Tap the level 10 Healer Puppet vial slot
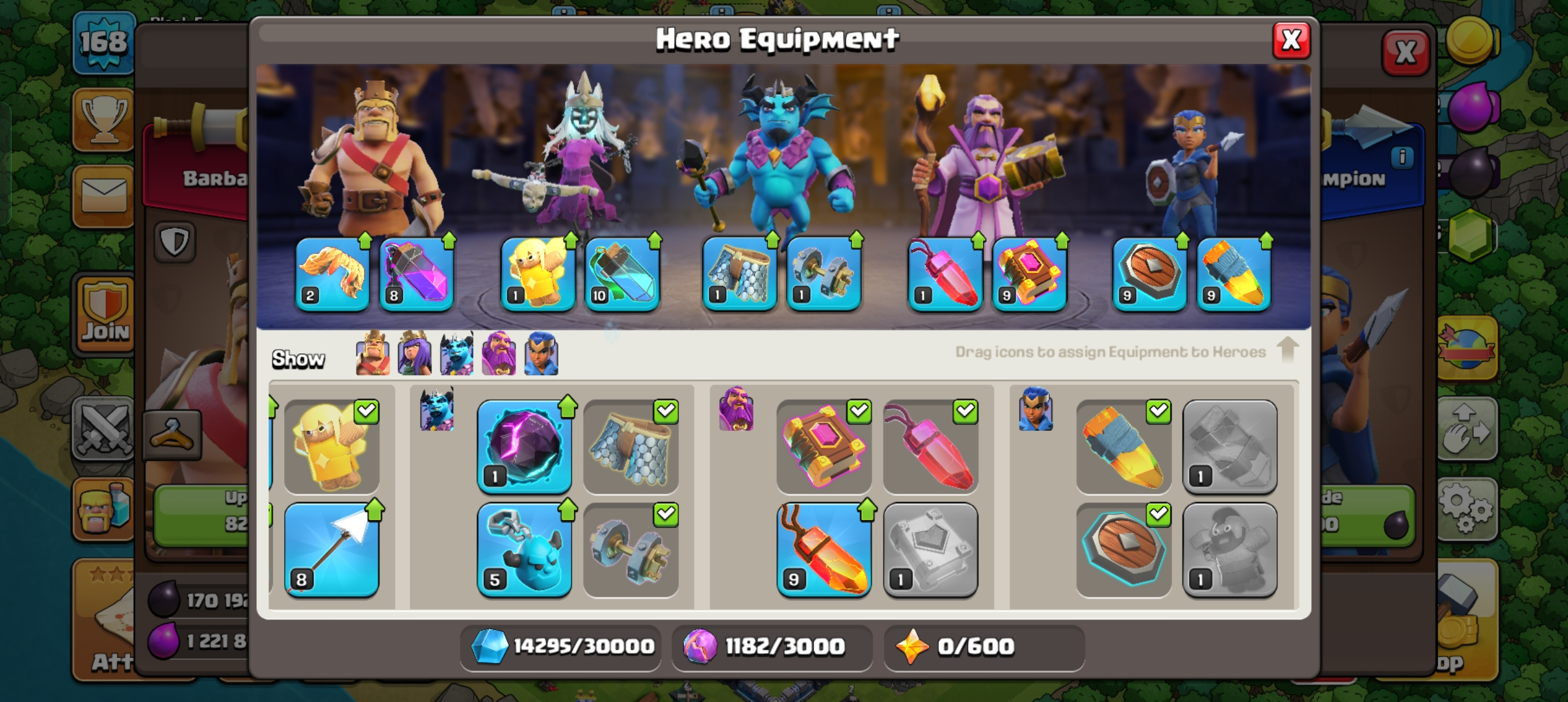1568x702 pixels. pos(623,273)
